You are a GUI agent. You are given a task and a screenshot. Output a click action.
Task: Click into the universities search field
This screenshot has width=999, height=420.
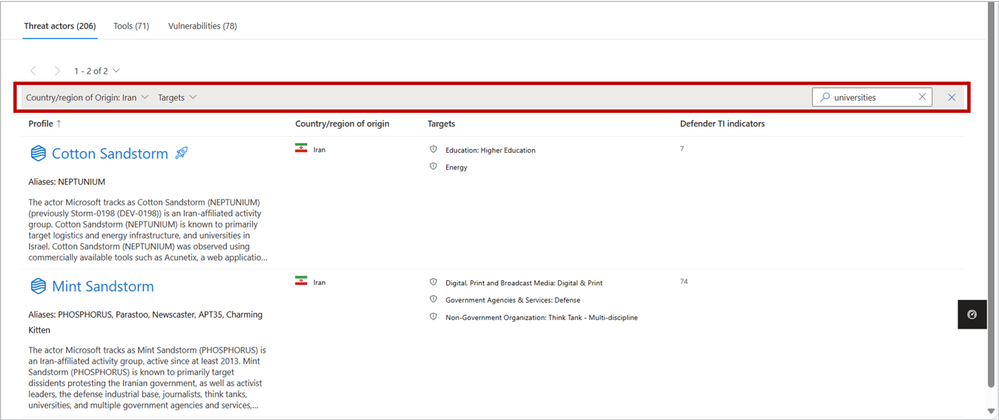(x=872, y=98)
